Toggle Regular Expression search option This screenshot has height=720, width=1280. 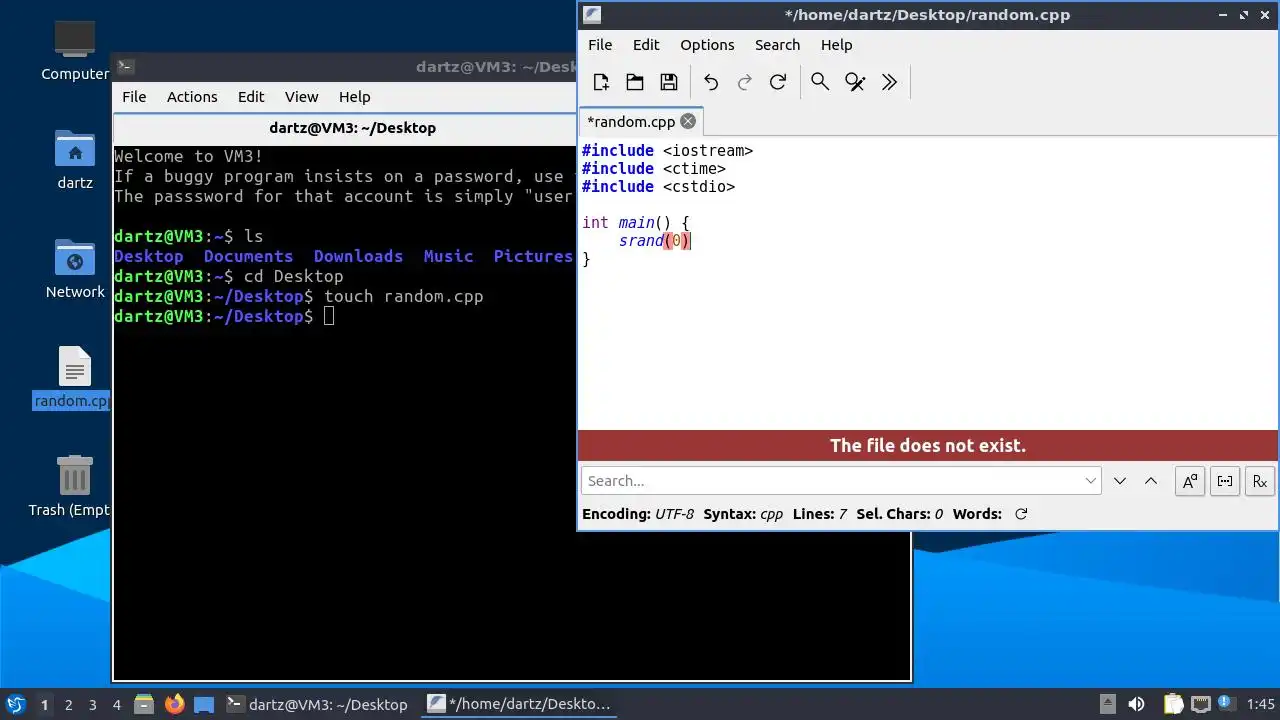[1260, 481]
